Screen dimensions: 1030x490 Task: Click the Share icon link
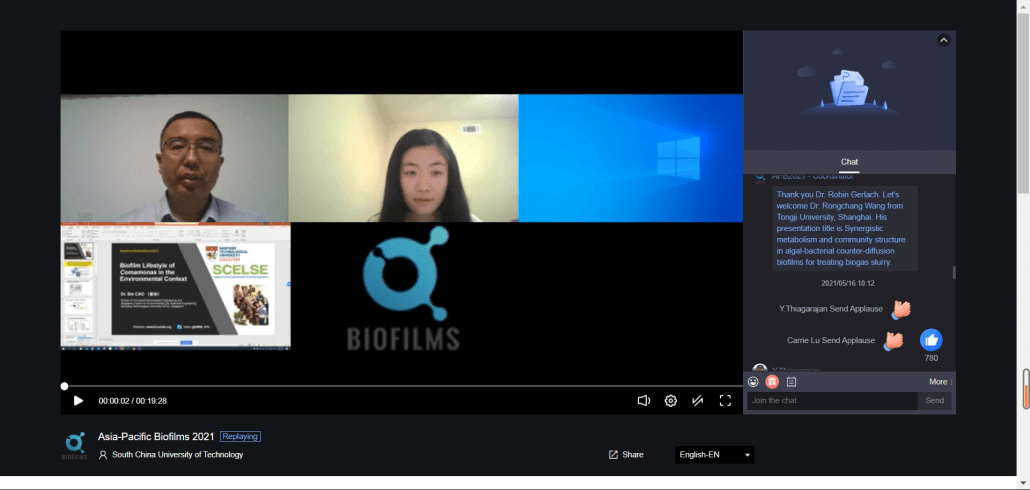tap(626, 455)
